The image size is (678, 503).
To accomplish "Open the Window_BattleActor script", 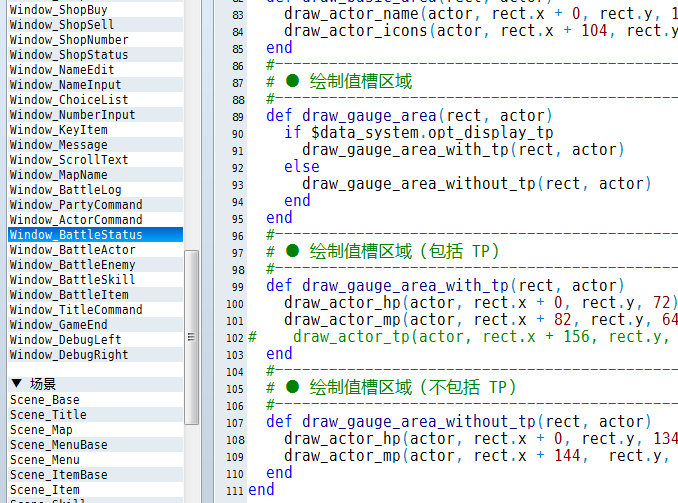I will tap(95, 250).
